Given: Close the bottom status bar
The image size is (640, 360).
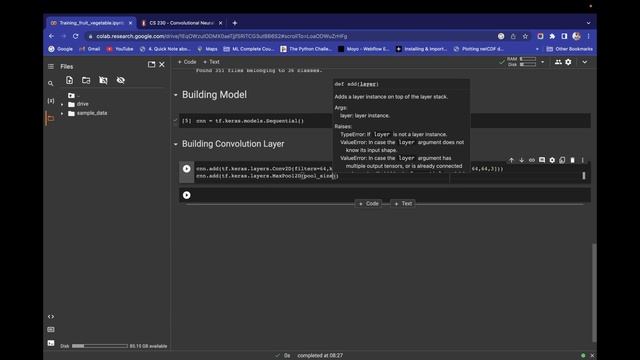Looking at the screenshot, I should (x=592, y=356).
